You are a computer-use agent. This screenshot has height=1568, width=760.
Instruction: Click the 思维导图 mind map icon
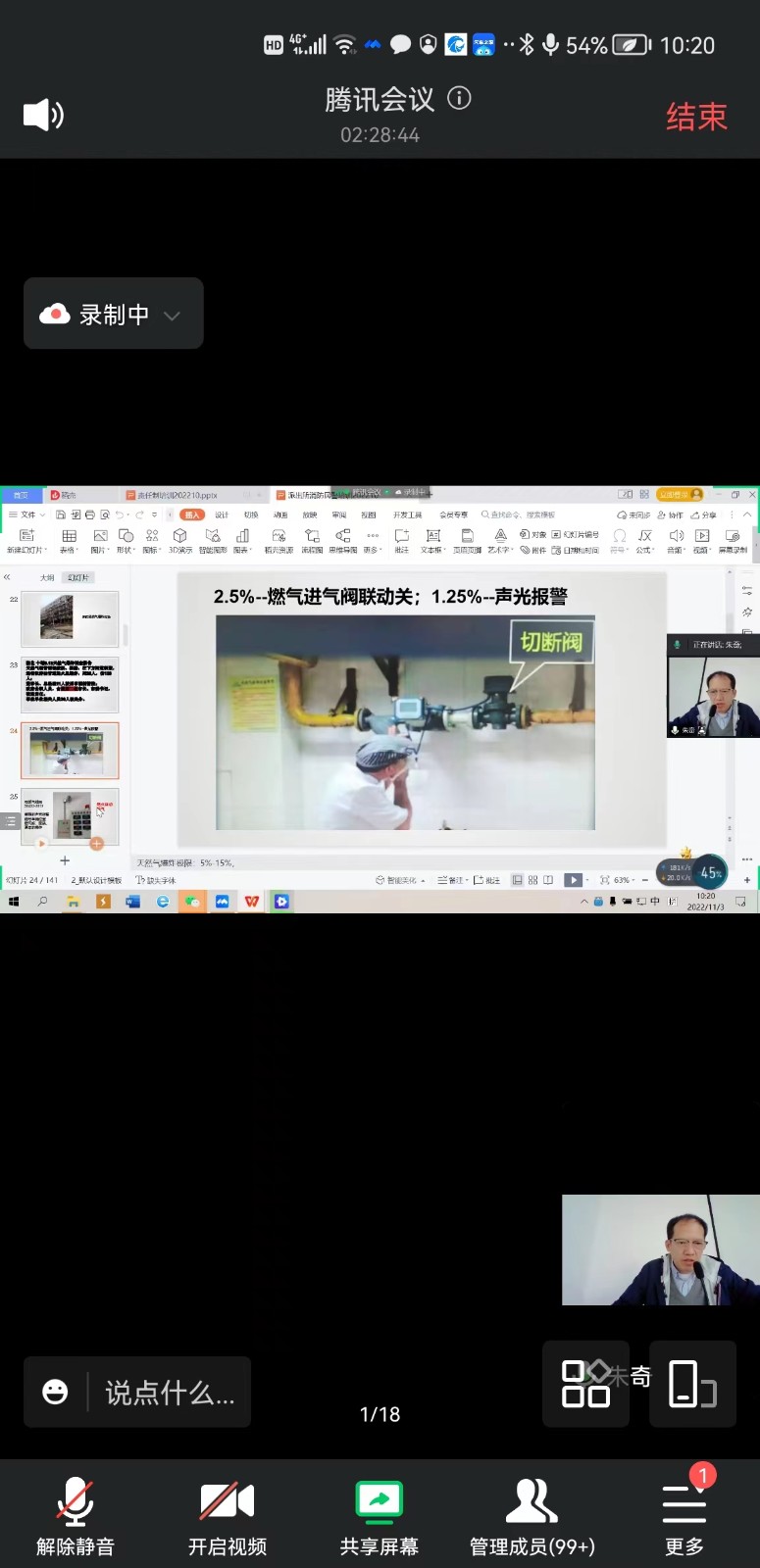tap(343, 541)
